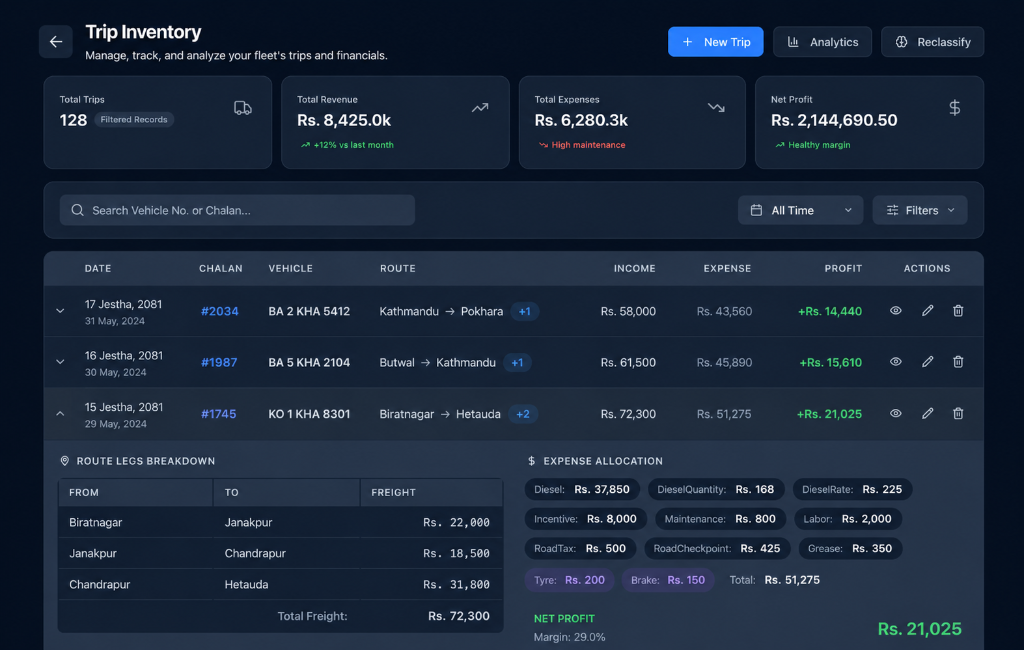Open the Filters dropdown
The image size is (1024, 650).
click(x=920, y=210)
